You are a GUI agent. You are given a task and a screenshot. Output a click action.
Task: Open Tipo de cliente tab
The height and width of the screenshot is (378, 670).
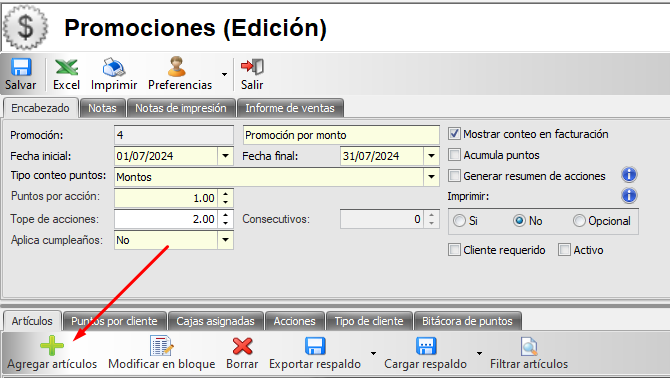(369, 321)
